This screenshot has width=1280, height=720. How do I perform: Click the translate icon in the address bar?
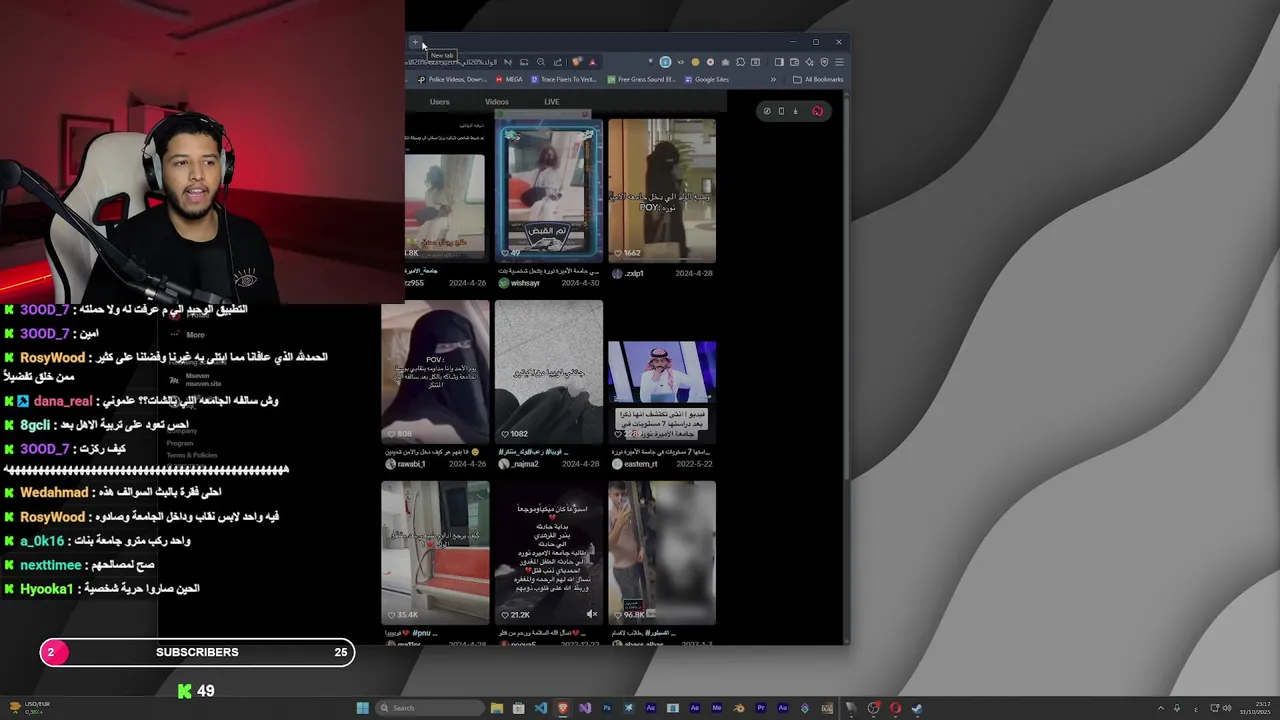pyautogui.click(x=507, y=62)
